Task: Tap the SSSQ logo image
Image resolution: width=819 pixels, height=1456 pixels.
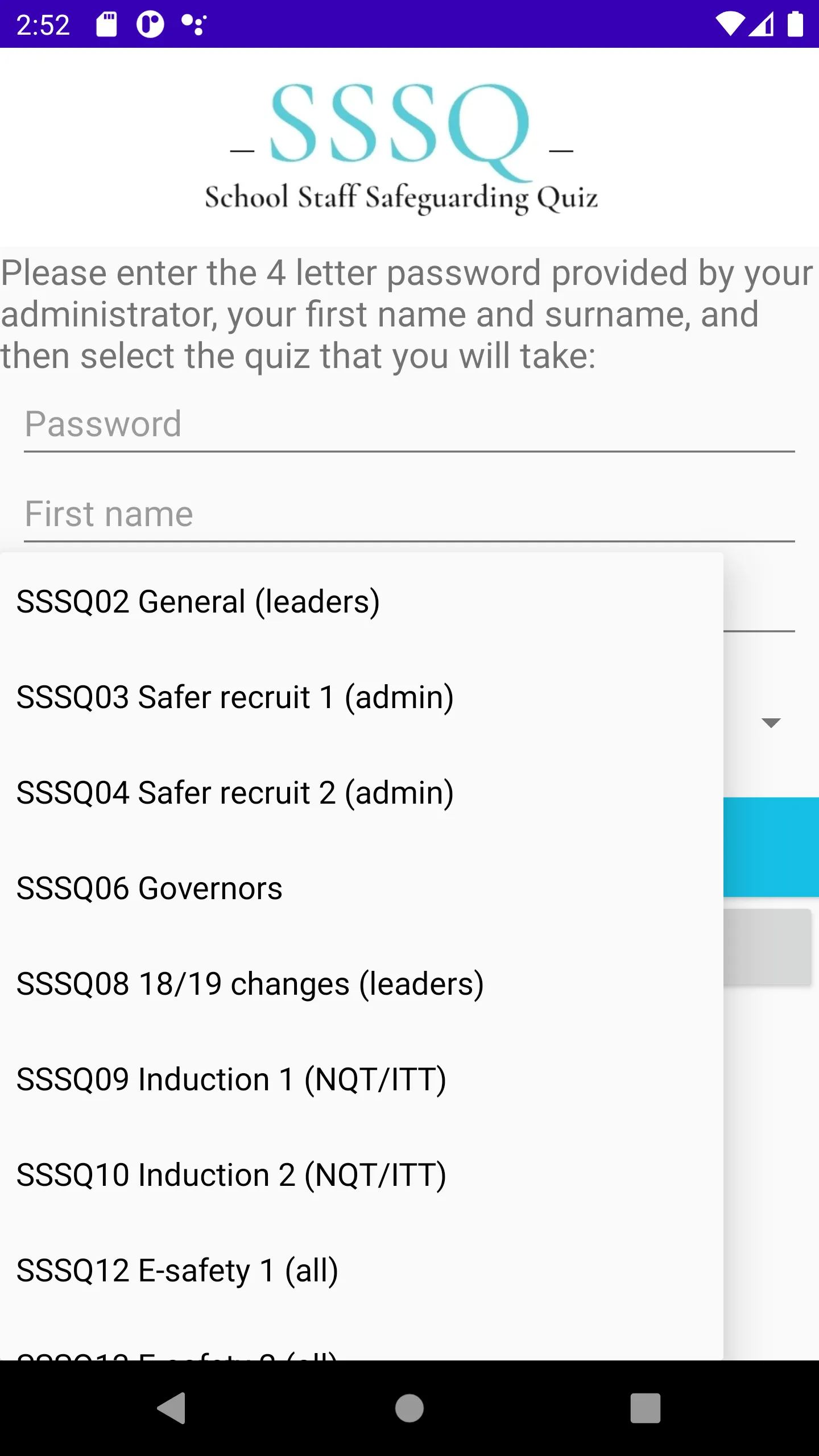Action: [x=402, y=147]
